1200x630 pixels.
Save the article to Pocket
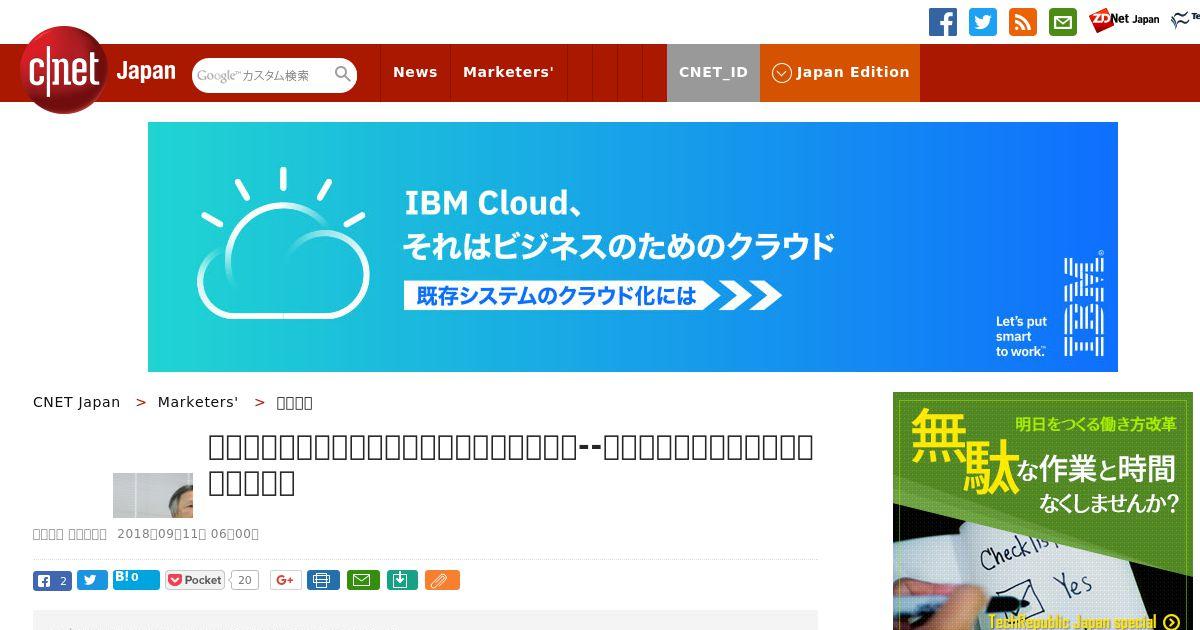(x=195, y=580)
